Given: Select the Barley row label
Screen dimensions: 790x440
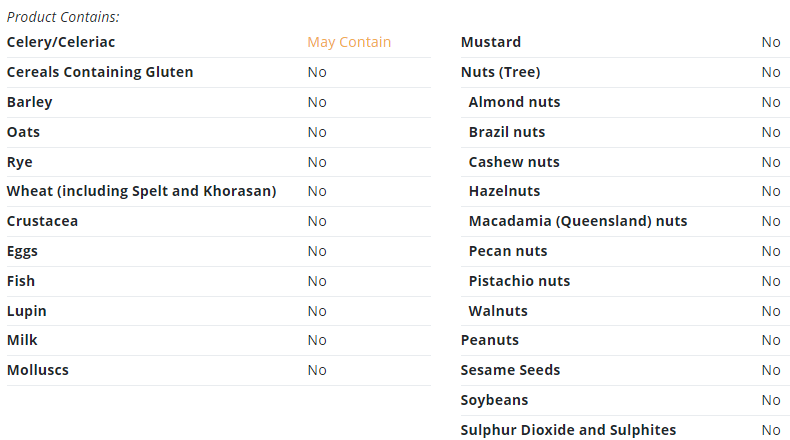Looking at the screenshot, I should tap(30, 102).
